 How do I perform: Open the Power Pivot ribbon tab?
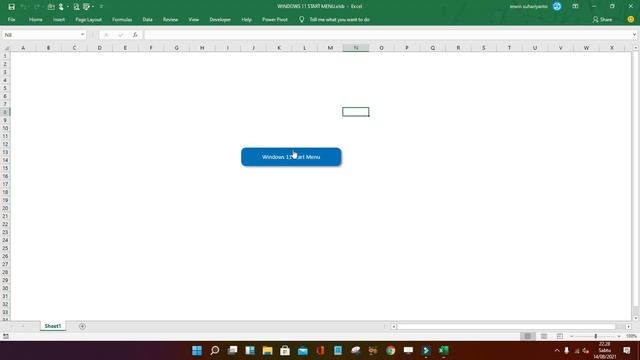point(275,19)
